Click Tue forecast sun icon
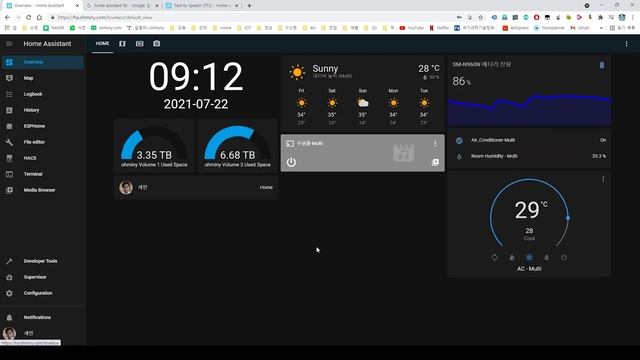640x360 pixels. coord(424,103)
